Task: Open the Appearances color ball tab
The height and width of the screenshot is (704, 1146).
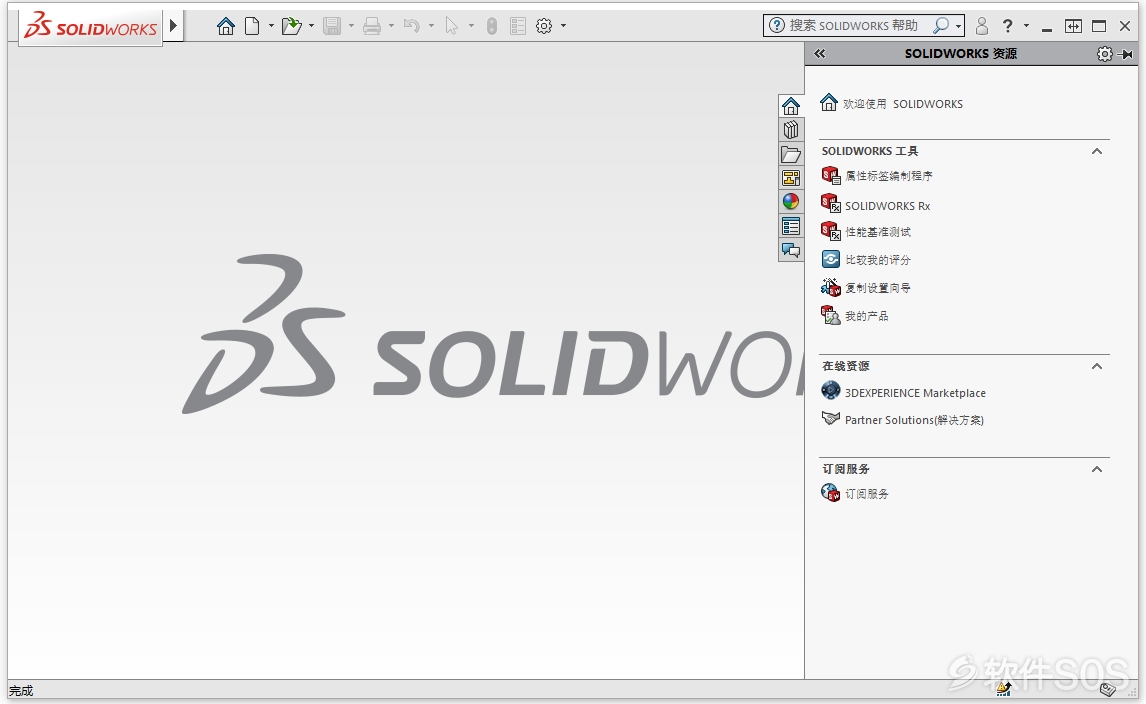Action: click(x=791, y=202)
